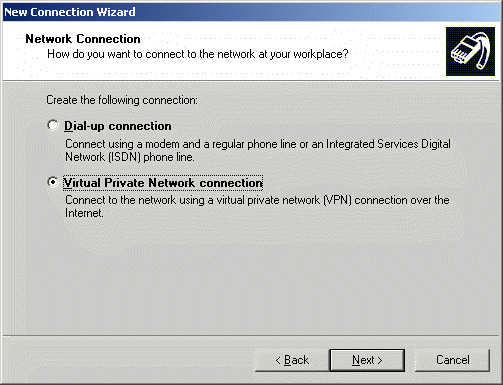Select the Dial-up connection radio button
Image resolution: width=503 pixels, height=385 pixels.
(x=53, y=126)
